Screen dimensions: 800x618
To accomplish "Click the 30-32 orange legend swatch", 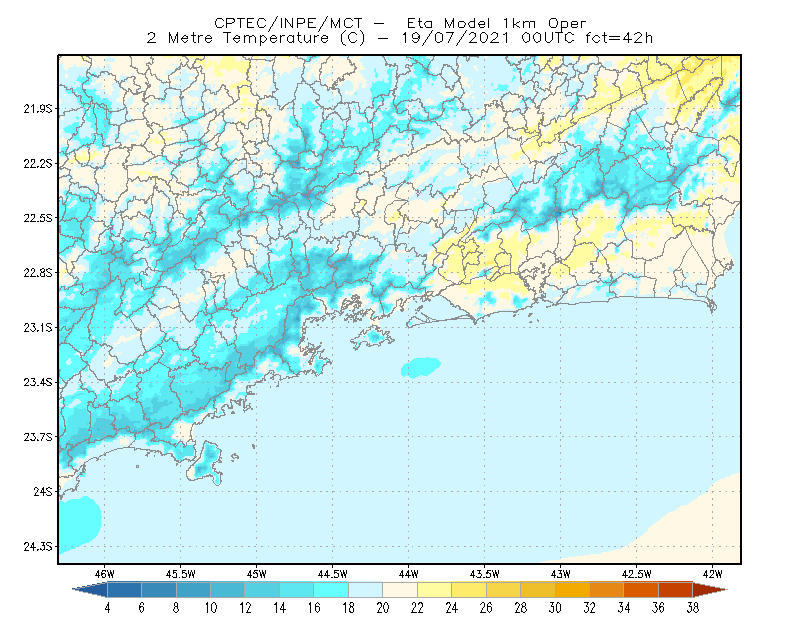I will [x=572, y=590].
